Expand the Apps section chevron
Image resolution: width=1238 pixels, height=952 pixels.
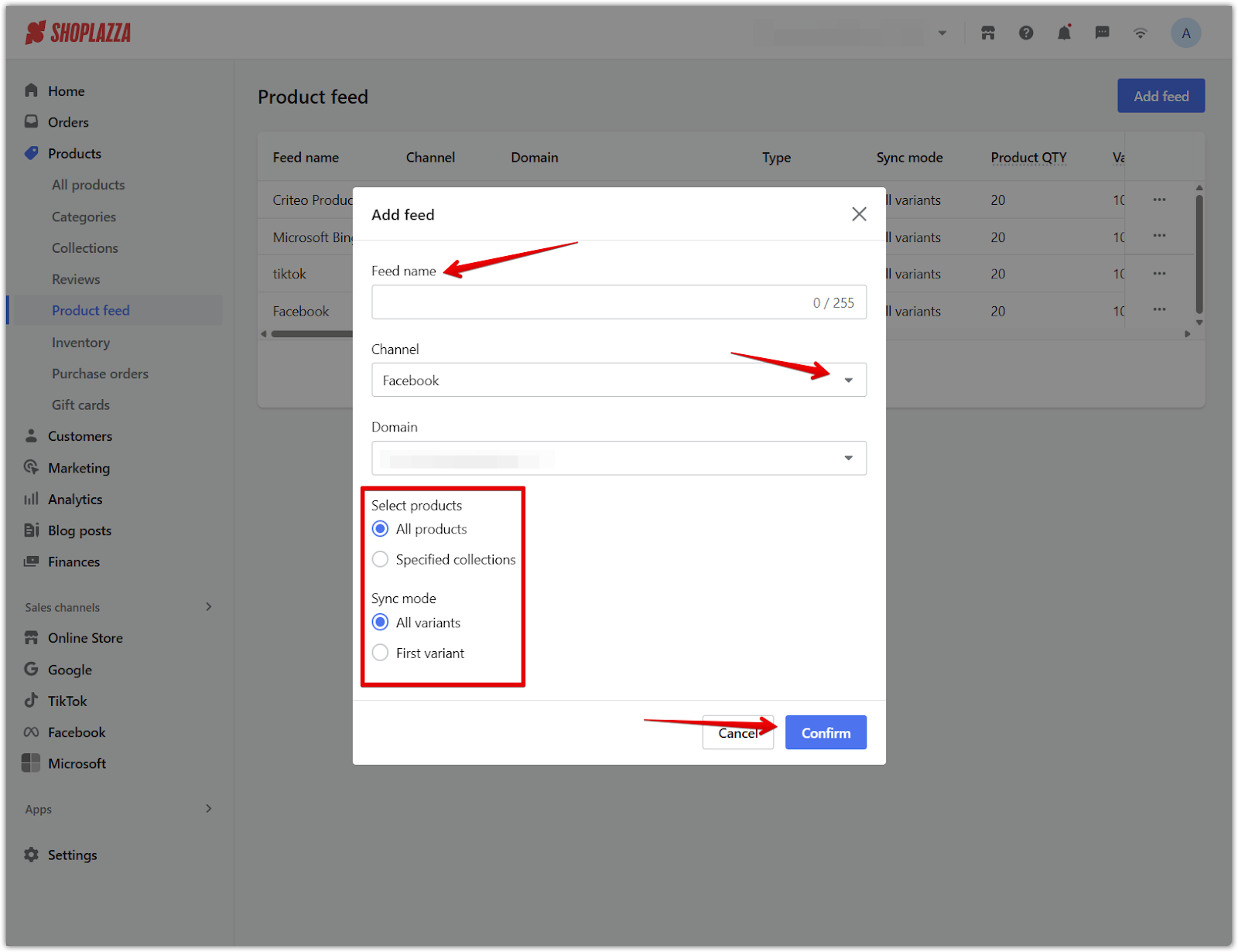click(209, 808)
